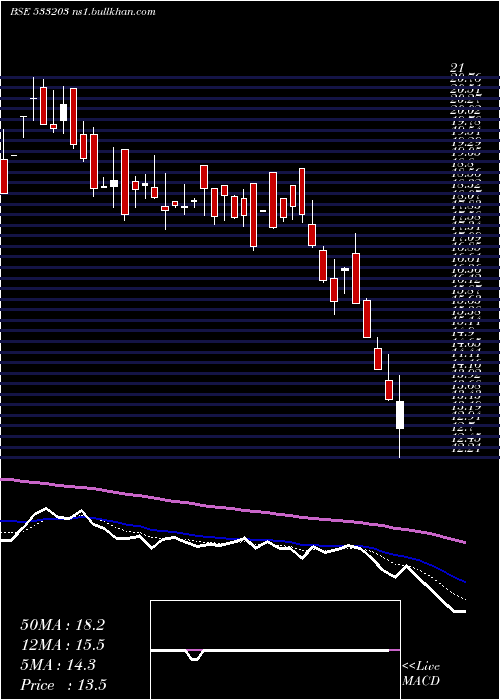The image size is (500, 700).
Task: Click the pink dip in the MACD panel line
Action: pyautogui.click(x=195, y=655)
